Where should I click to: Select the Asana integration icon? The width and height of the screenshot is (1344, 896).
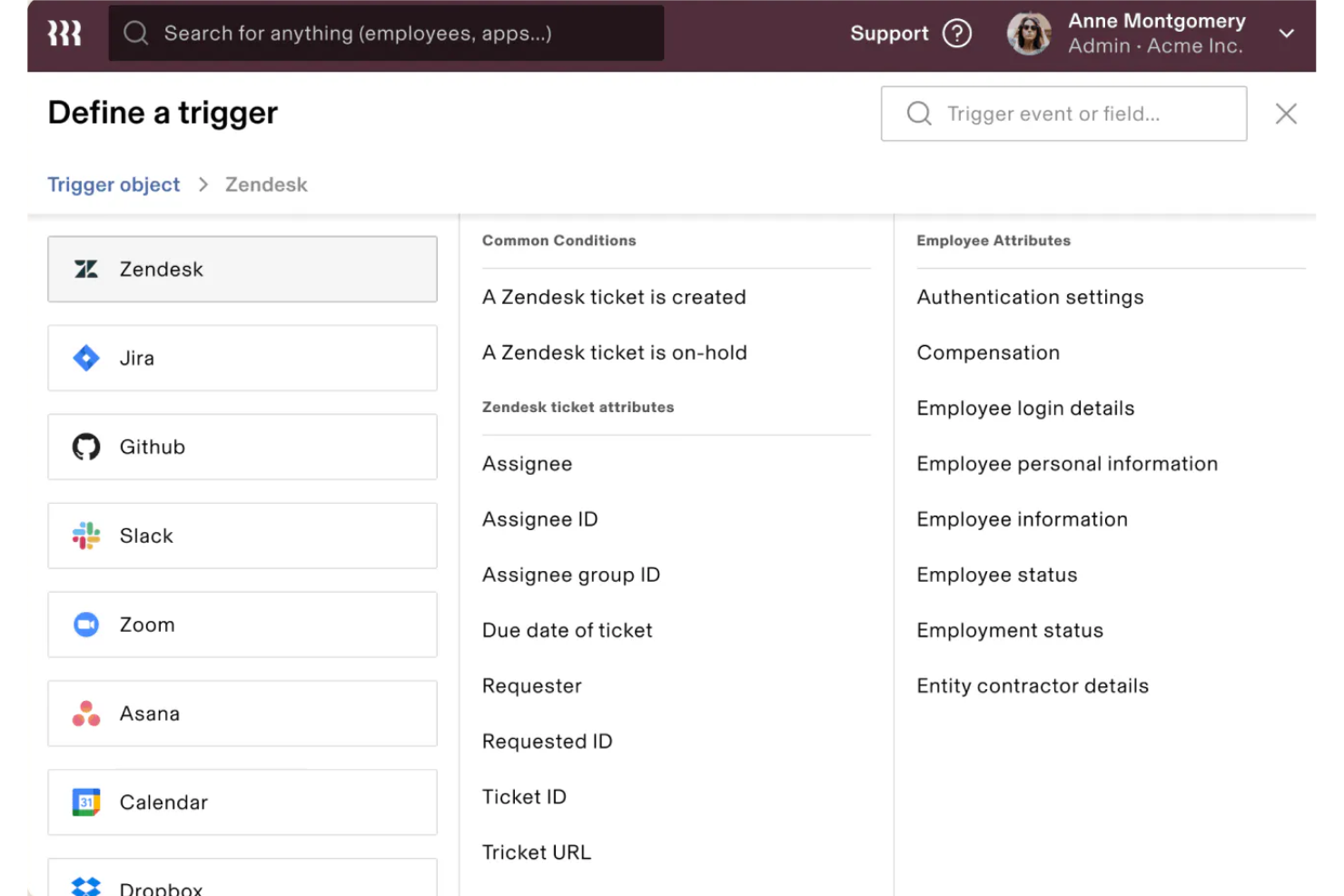[85, 714]
